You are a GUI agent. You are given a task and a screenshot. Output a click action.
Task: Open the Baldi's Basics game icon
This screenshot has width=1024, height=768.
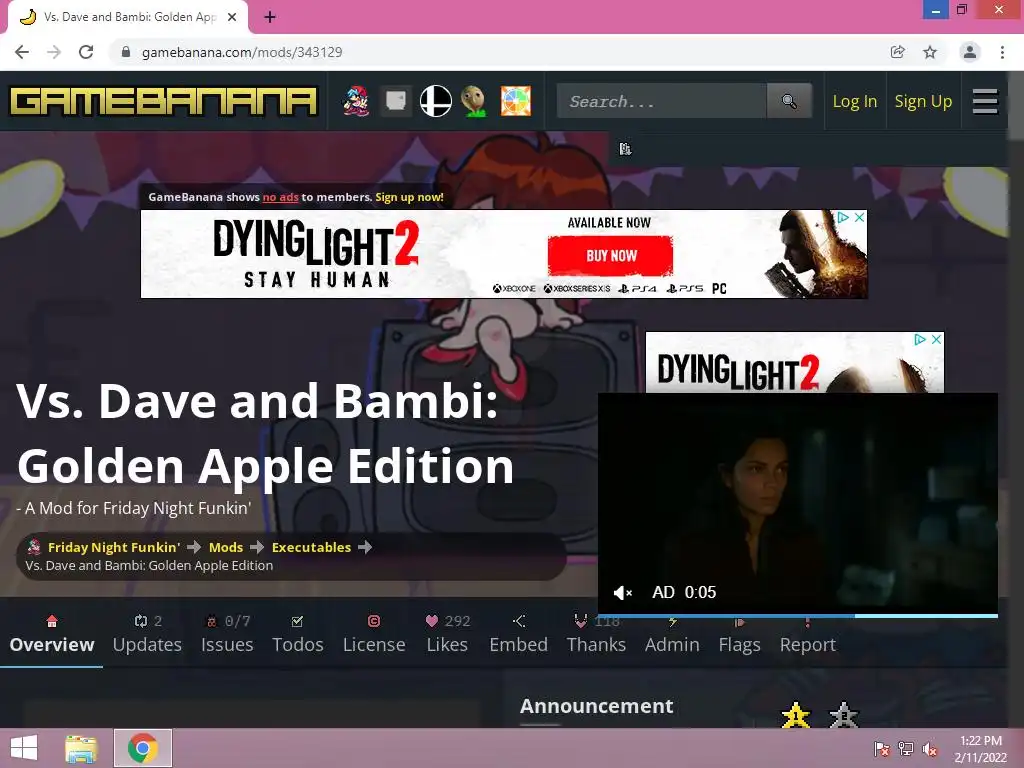pos(475,101)
